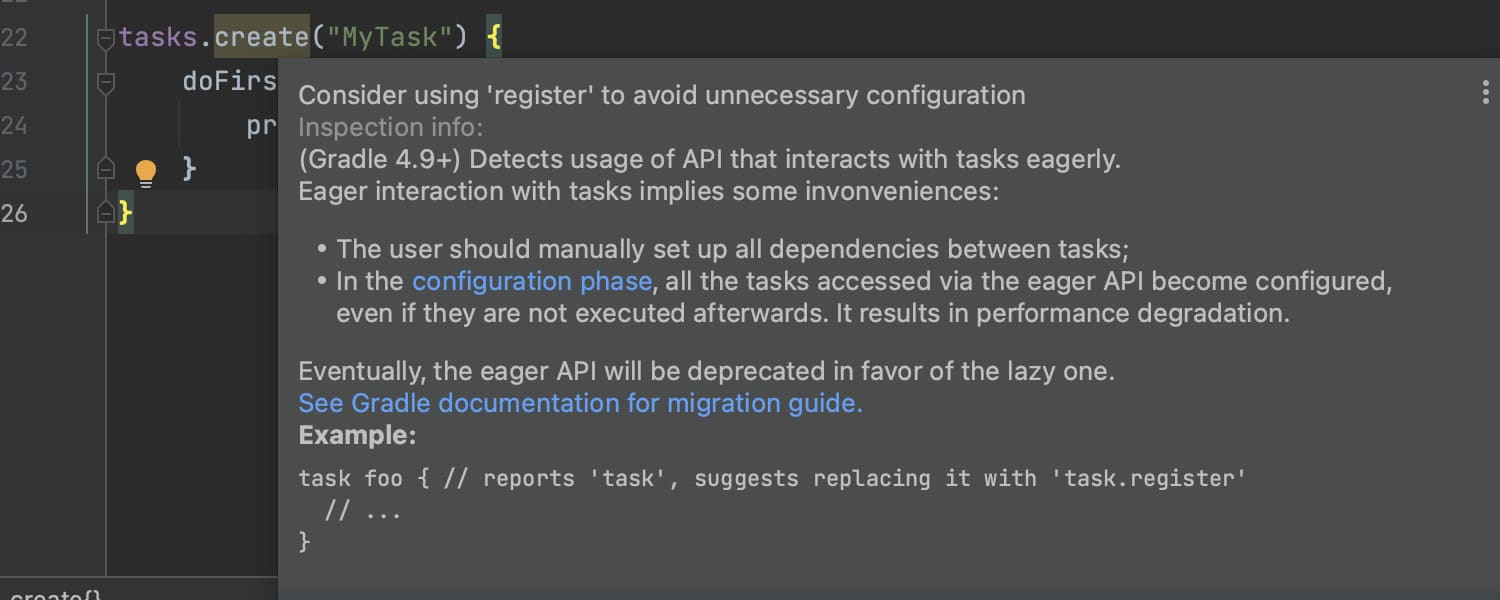
Task: Click the 'create{}' breadcrumb at the bottom
Action: click(55, 594)
